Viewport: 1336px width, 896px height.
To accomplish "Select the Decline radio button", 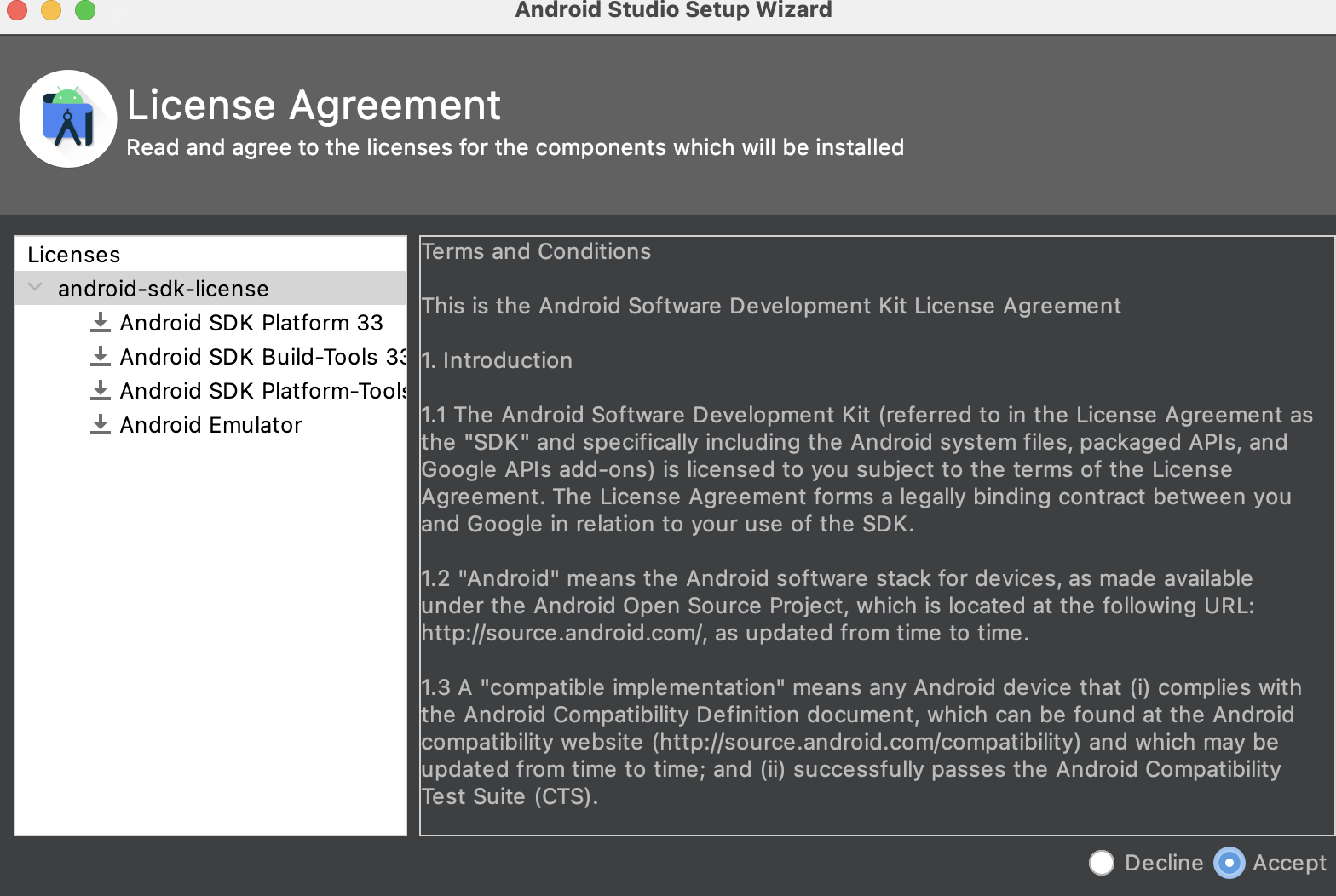I will [x=1102, y=863].
